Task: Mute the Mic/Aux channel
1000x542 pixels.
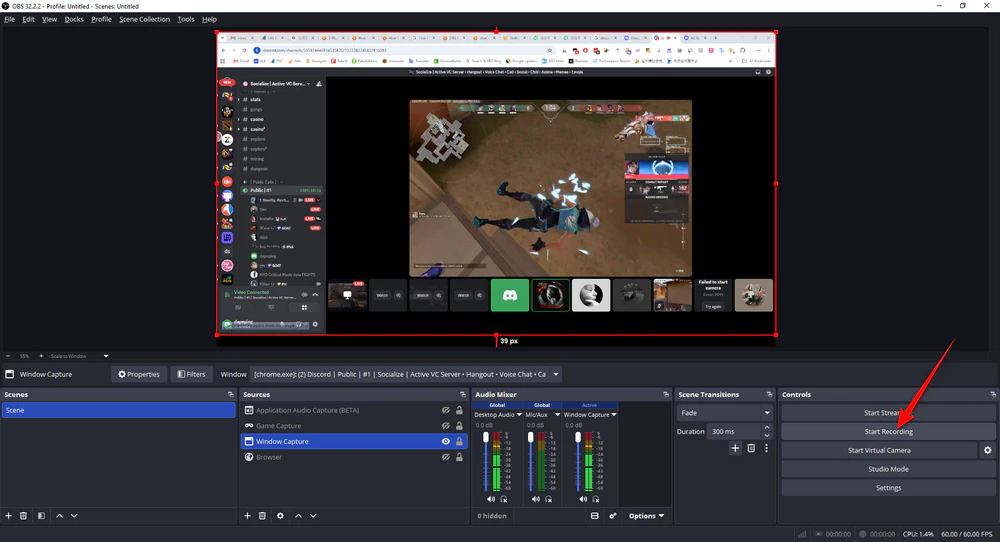Action: 536,499
